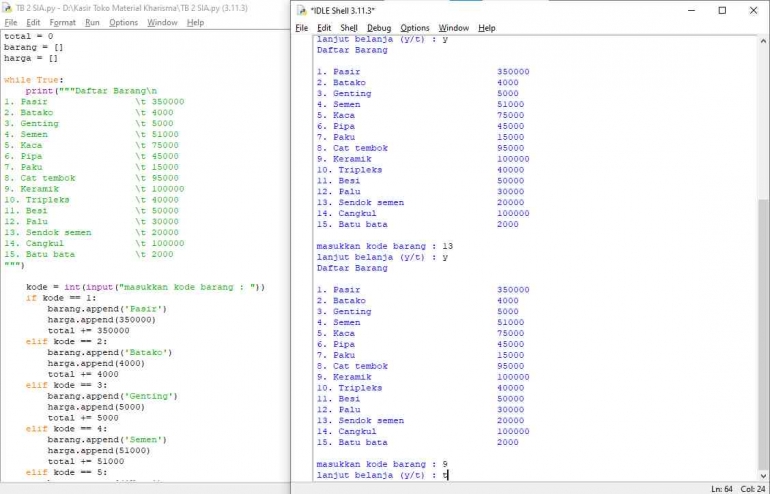Click the Python icon in IDLE Shell title bar
The width and height of the screenshot is (770, 494).
(302, 10)
